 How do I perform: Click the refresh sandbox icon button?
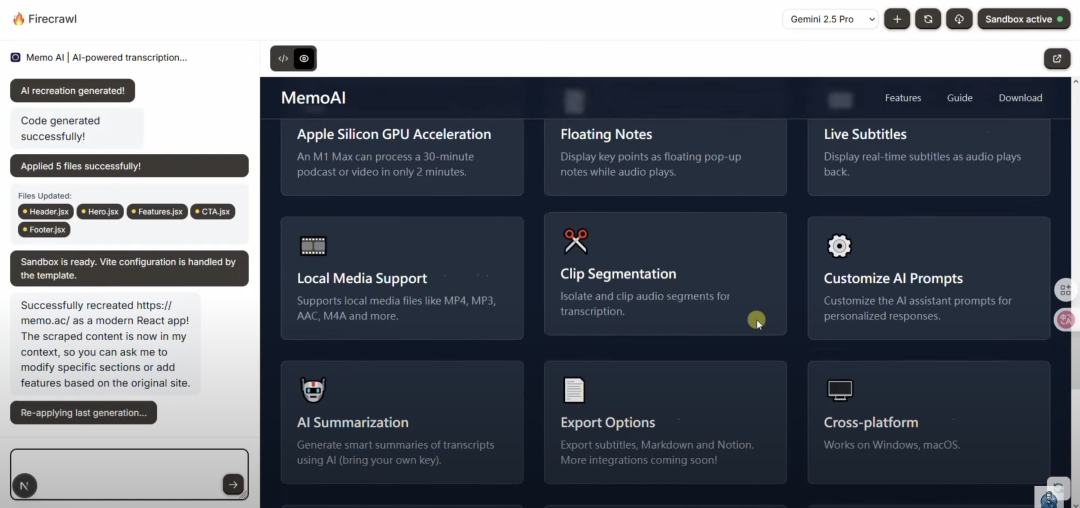click(928, 19)
